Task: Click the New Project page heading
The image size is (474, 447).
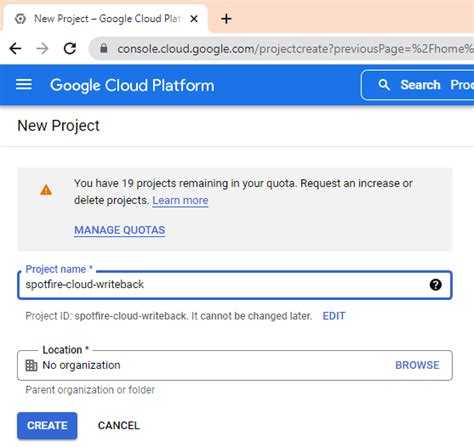Action: click(x=58, y=126)
